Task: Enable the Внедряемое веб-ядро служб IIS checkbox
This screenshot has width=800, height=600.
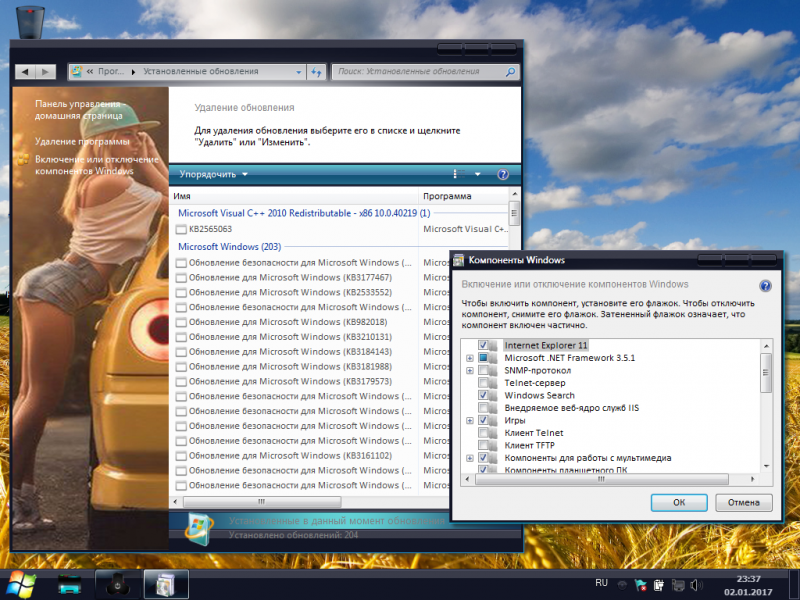Action: [483, 408]
